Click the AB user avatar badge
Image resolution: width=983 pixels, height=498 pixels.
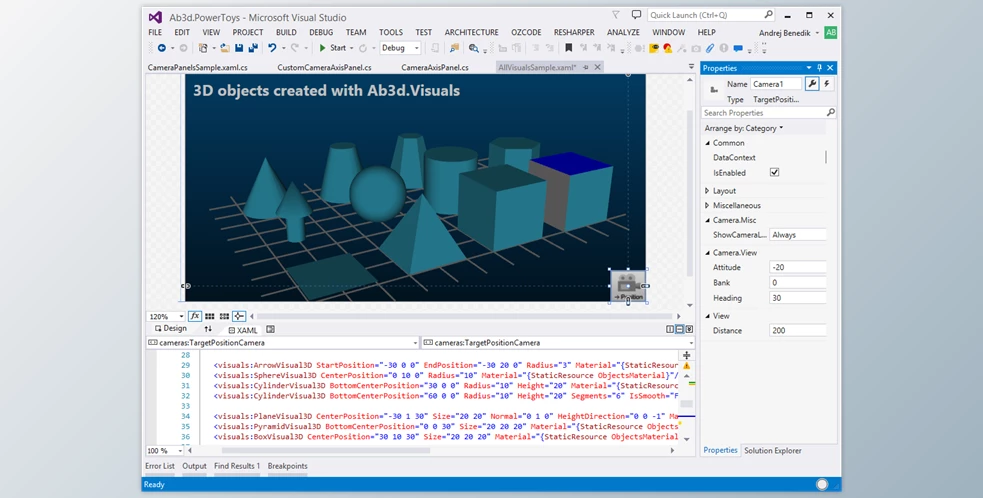coord(831,33)
